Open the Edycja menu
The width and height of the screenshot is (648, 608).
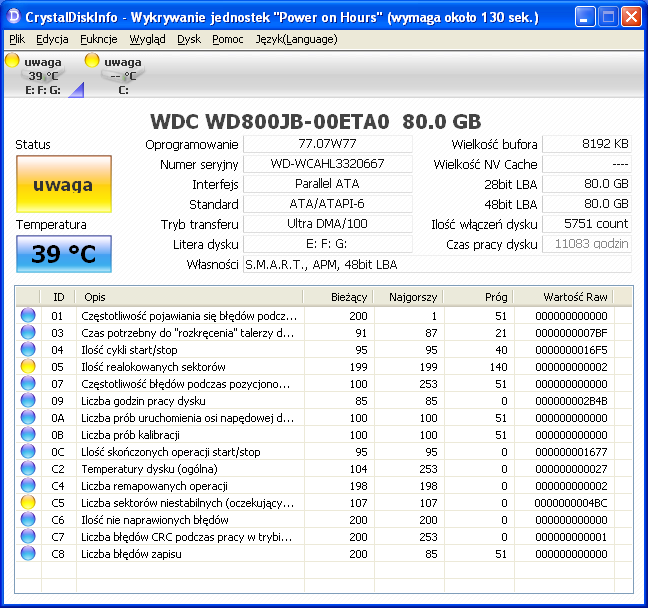point(52,39)
